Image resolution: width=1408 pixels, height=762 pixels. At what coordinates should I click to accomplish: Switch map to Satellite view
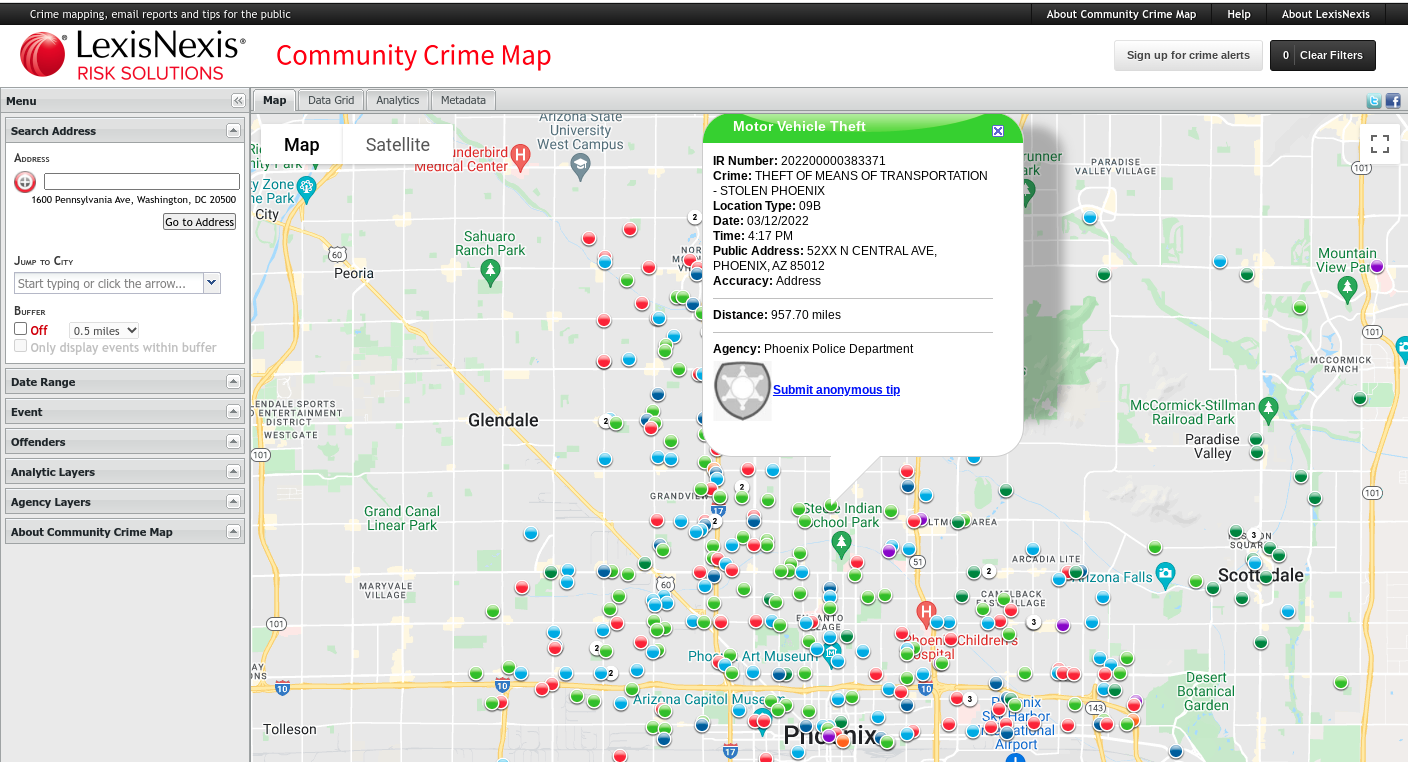pos(397,145)
